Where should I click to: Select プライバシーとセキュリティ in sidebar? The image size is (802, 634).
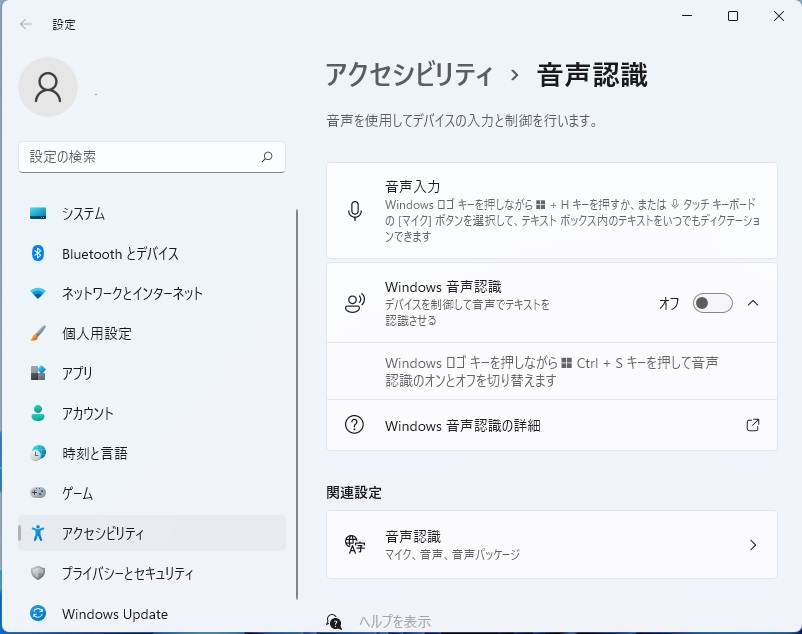152,573
